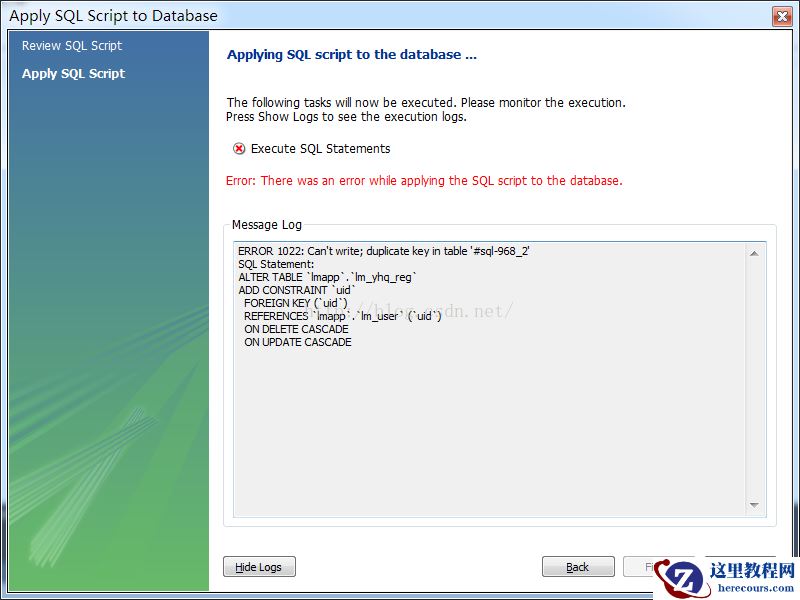Click the Execute SQL Statements task label
This screenshot has height=600, width=800.
[x=320, y=148]
